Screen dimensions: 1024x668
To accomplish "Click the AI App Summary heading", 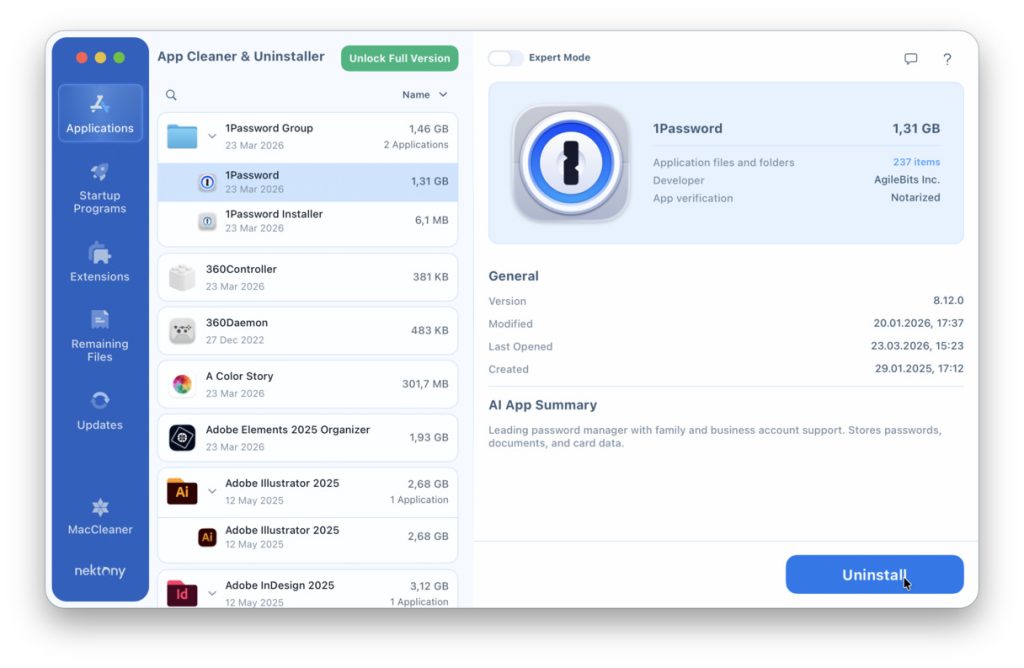I will pyautogui.click(x=543, y=405).
